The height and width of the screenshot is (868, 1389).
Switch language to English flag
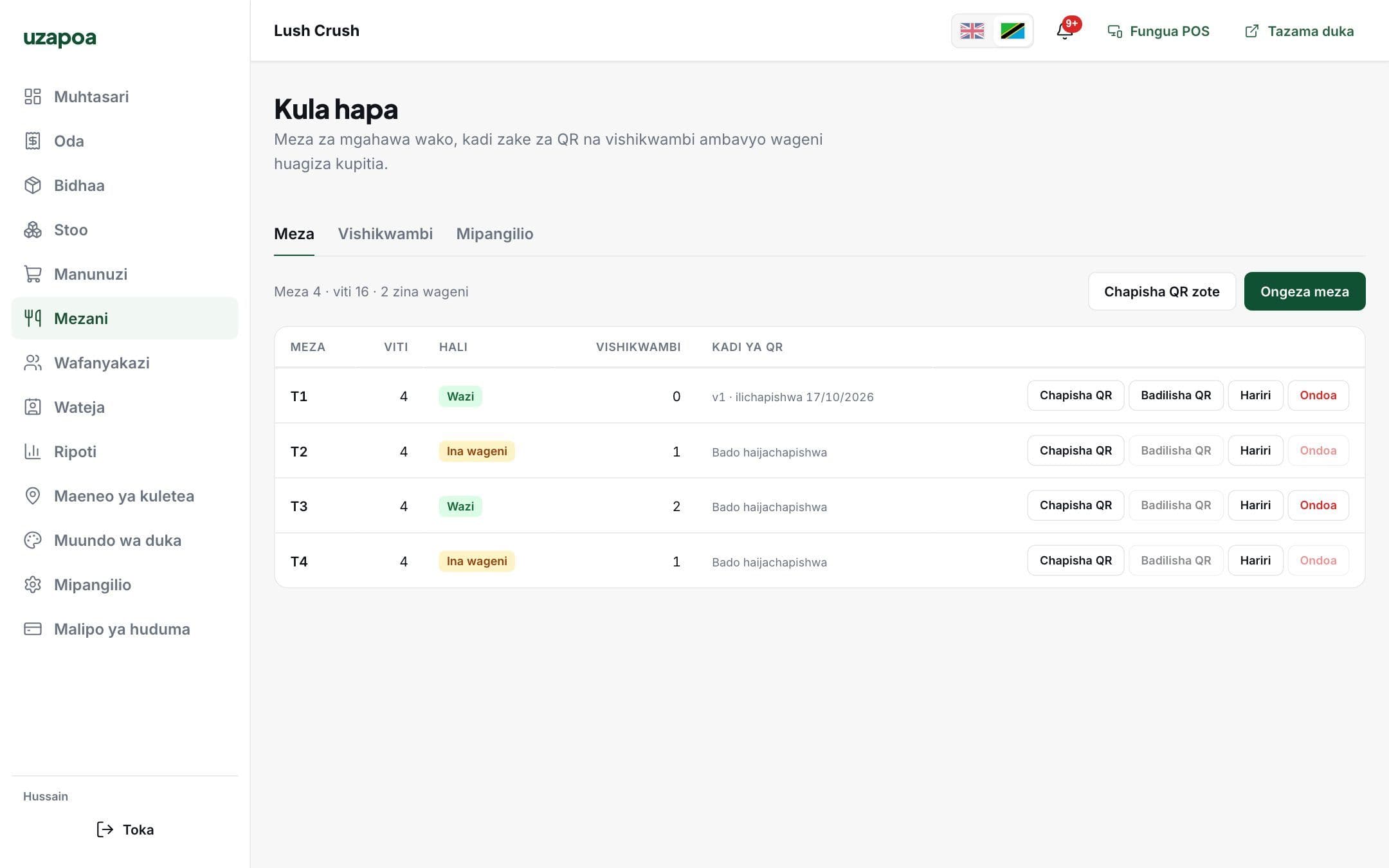pyautogui.click(x=972, y=31)
